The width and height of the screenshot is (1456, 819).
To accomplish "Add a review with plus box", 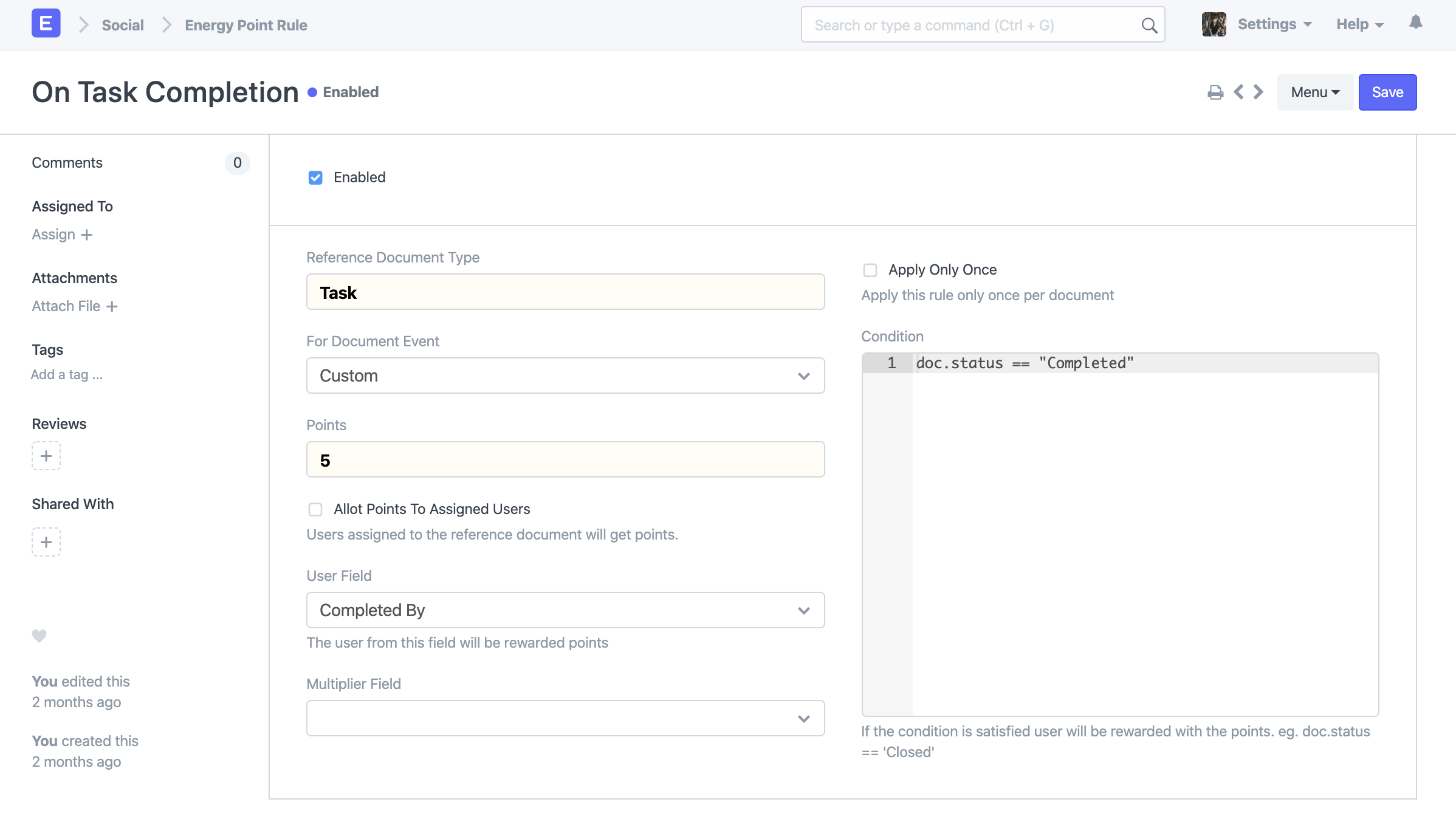I will click(46, 456).
